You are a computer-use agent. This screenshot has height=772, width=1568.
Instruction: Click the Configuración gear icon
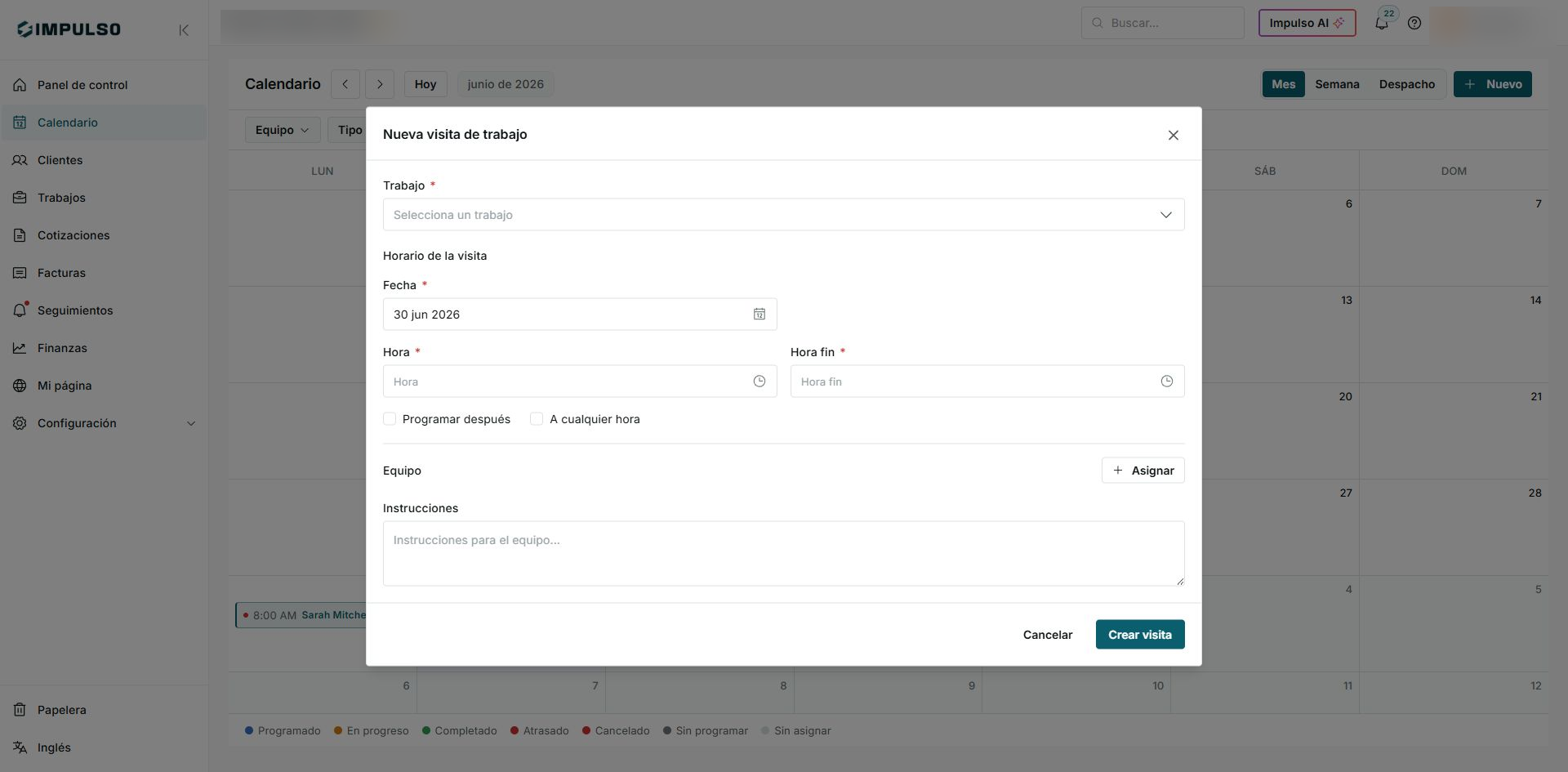(x=20, y=423)
